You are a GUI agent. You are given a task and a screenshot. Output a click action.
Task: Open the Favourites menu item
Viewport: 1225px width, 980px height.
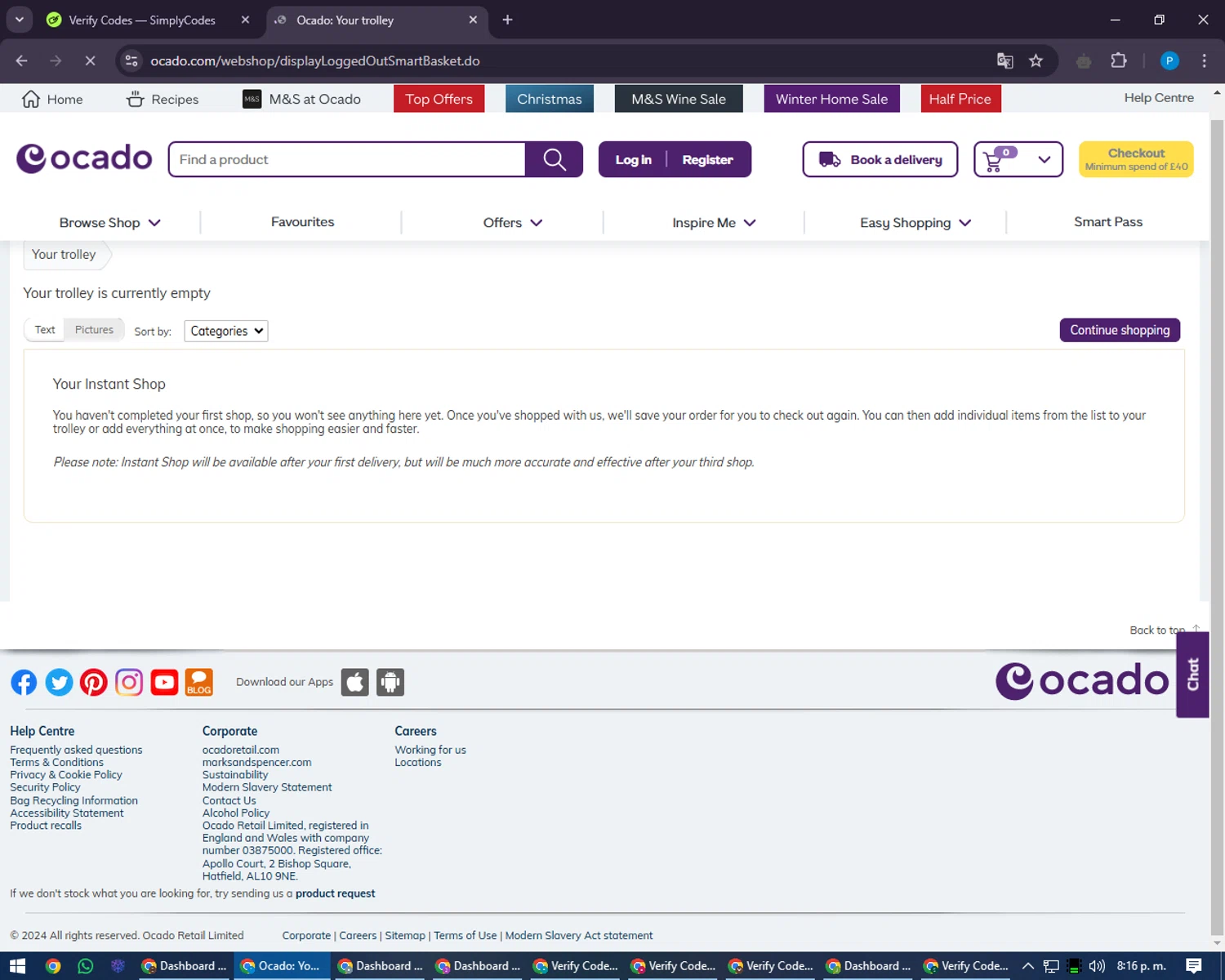click(x=302, y=222)
